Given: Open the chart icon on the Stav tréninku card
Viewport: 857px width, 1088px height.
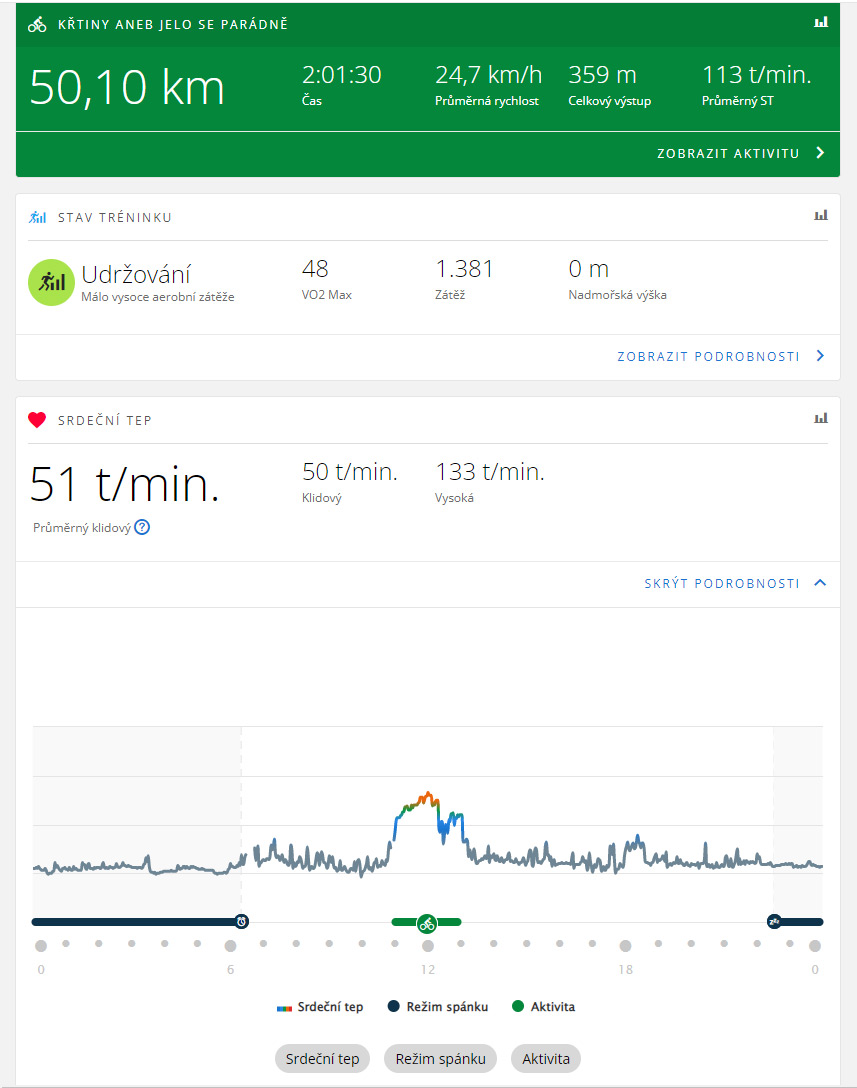Looking at the screenshot, I should tap(821, 215).
